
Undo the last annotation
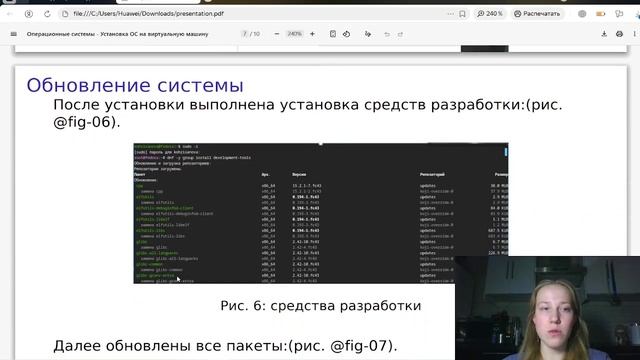387,34
